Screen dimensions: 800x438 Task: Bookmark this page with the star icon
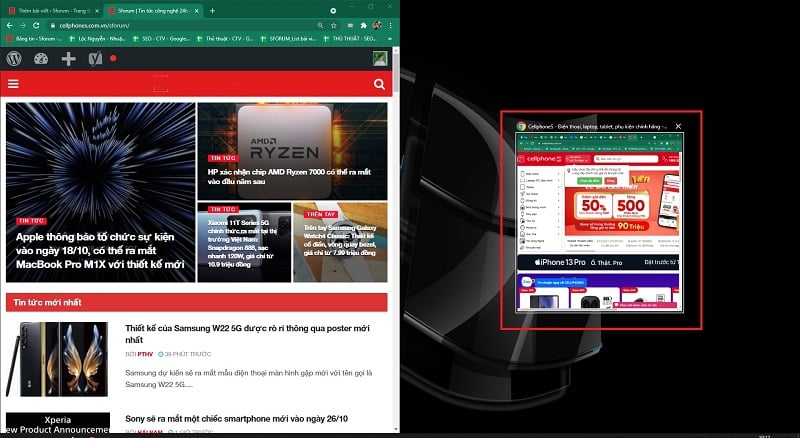[333, 25]
